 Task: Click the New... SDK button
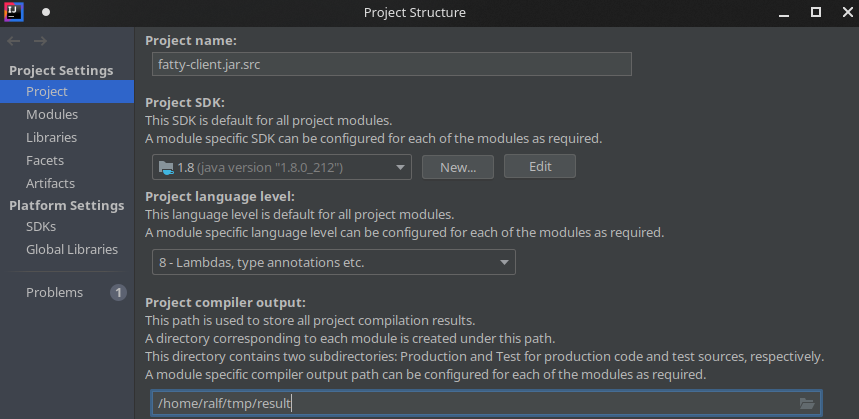click(x=458, y=167)
